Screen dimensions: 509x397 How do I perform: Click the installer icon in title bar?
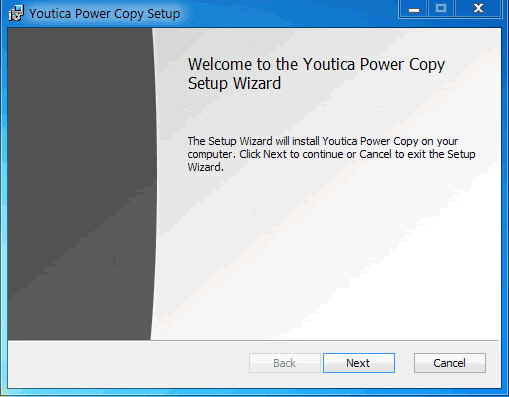click(x=16, y=13)
